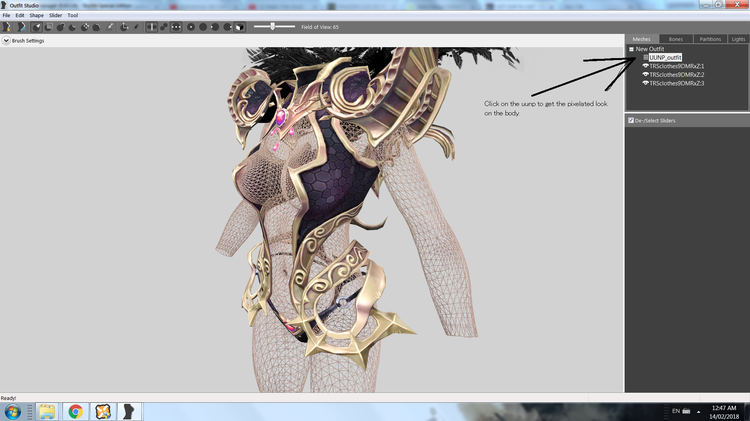Switch to front view circle-dot icon

pyautogui.click(x=191, y=27)
